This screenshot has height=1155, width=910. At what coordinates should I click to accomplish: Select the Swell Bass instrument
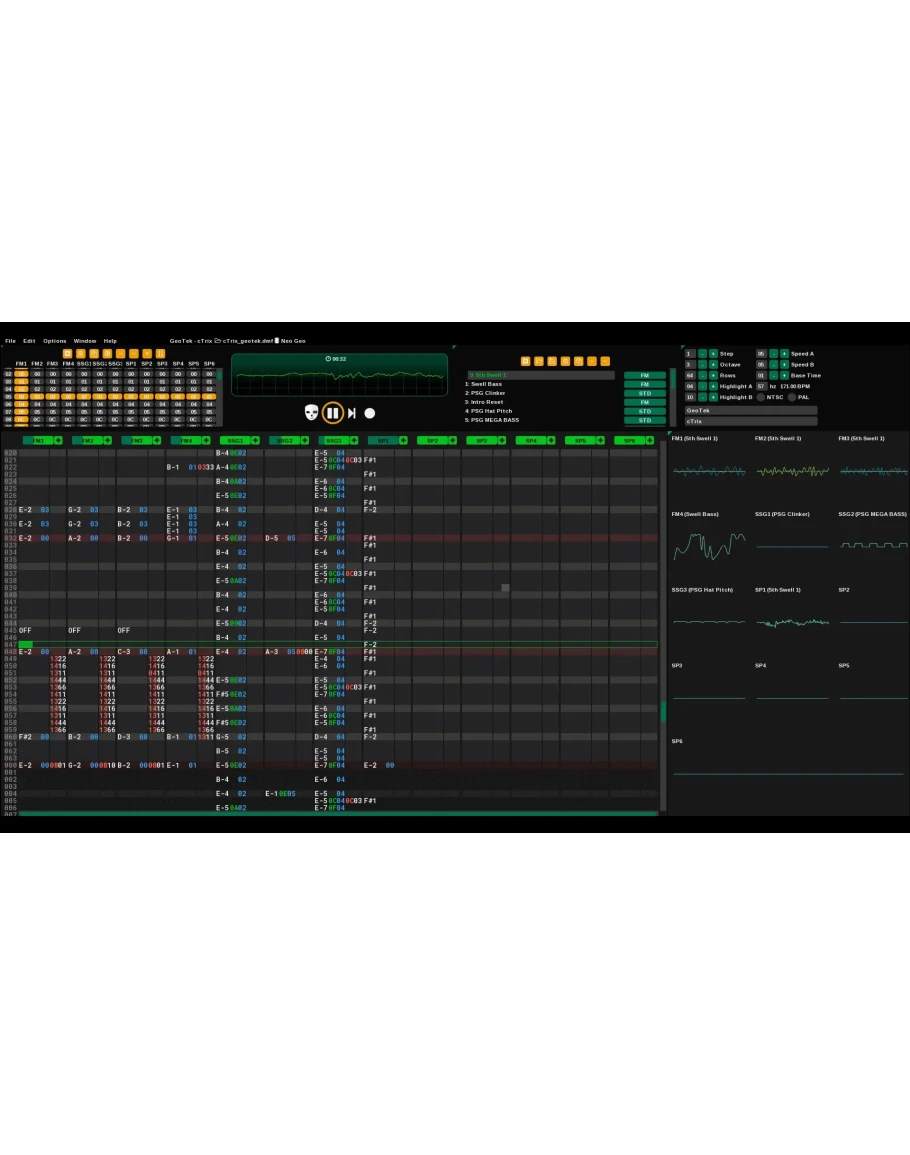pyautogui.click(x=487, y=384)
